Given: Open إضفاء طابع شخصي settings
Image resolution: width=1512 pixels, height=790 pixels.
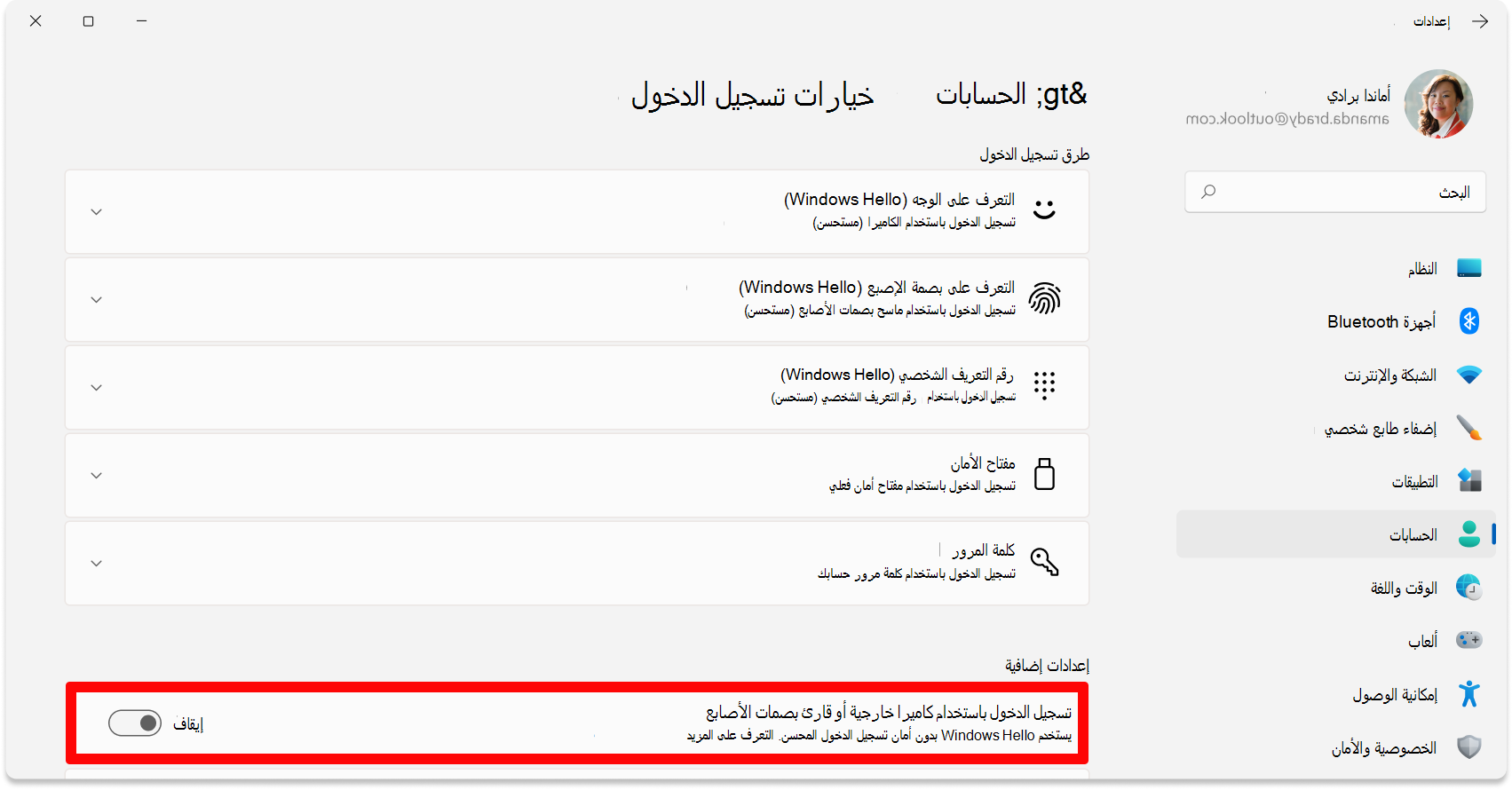Looking at the screenshot, I should (x=1335, y=428).
